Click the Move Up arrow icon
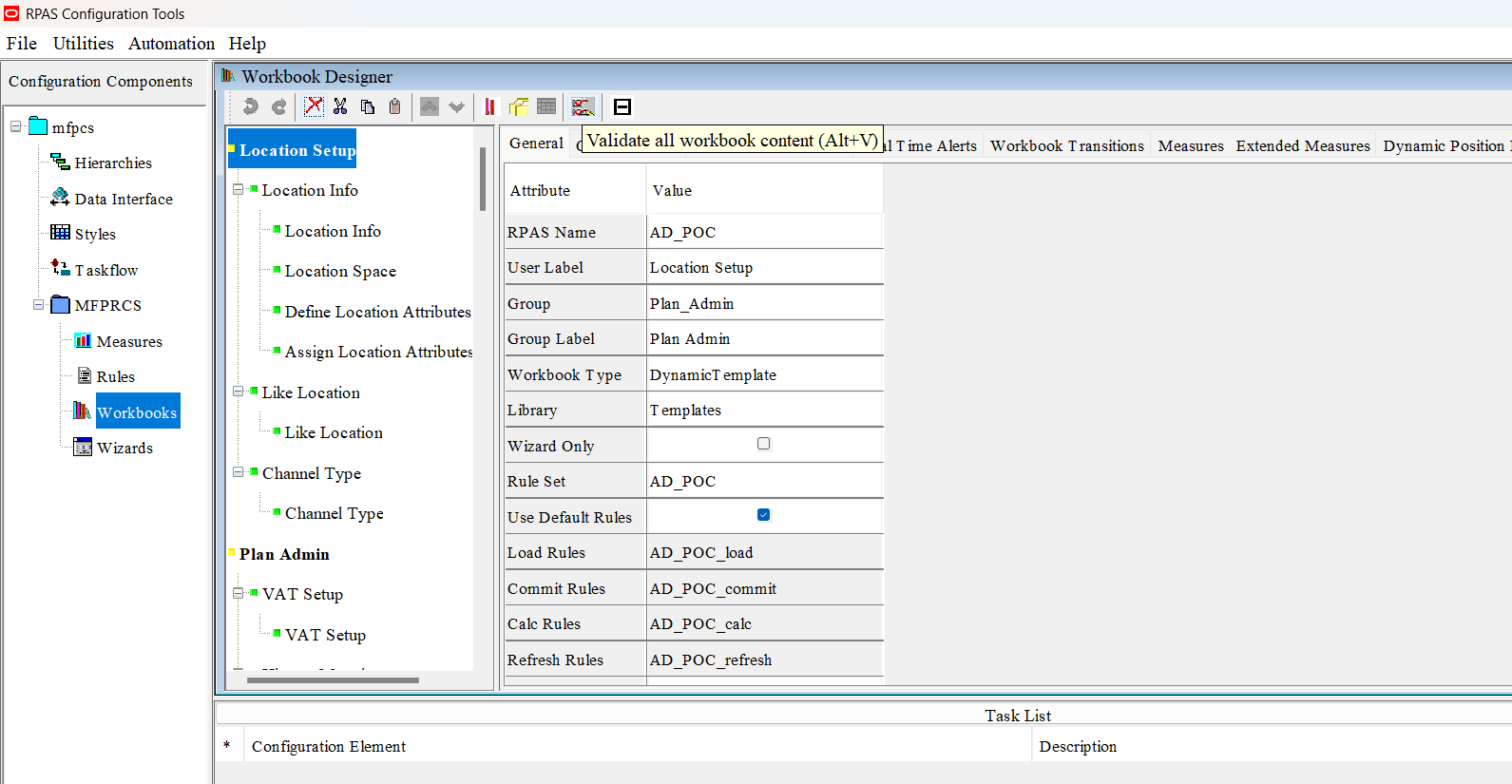Viewport: 1512px width, 784px height. click(x=430, y=106)
